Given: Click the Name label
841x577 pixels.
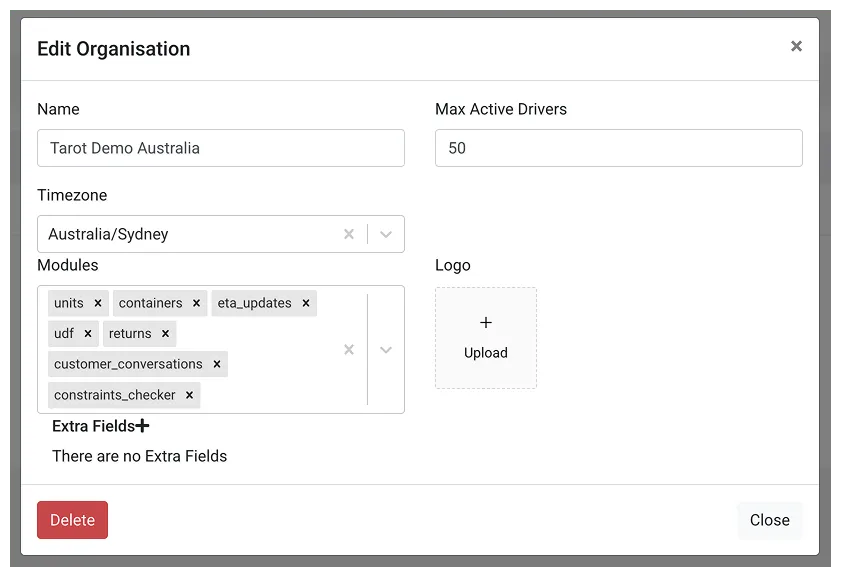Looking at the screenshot, I should [58, 109].
